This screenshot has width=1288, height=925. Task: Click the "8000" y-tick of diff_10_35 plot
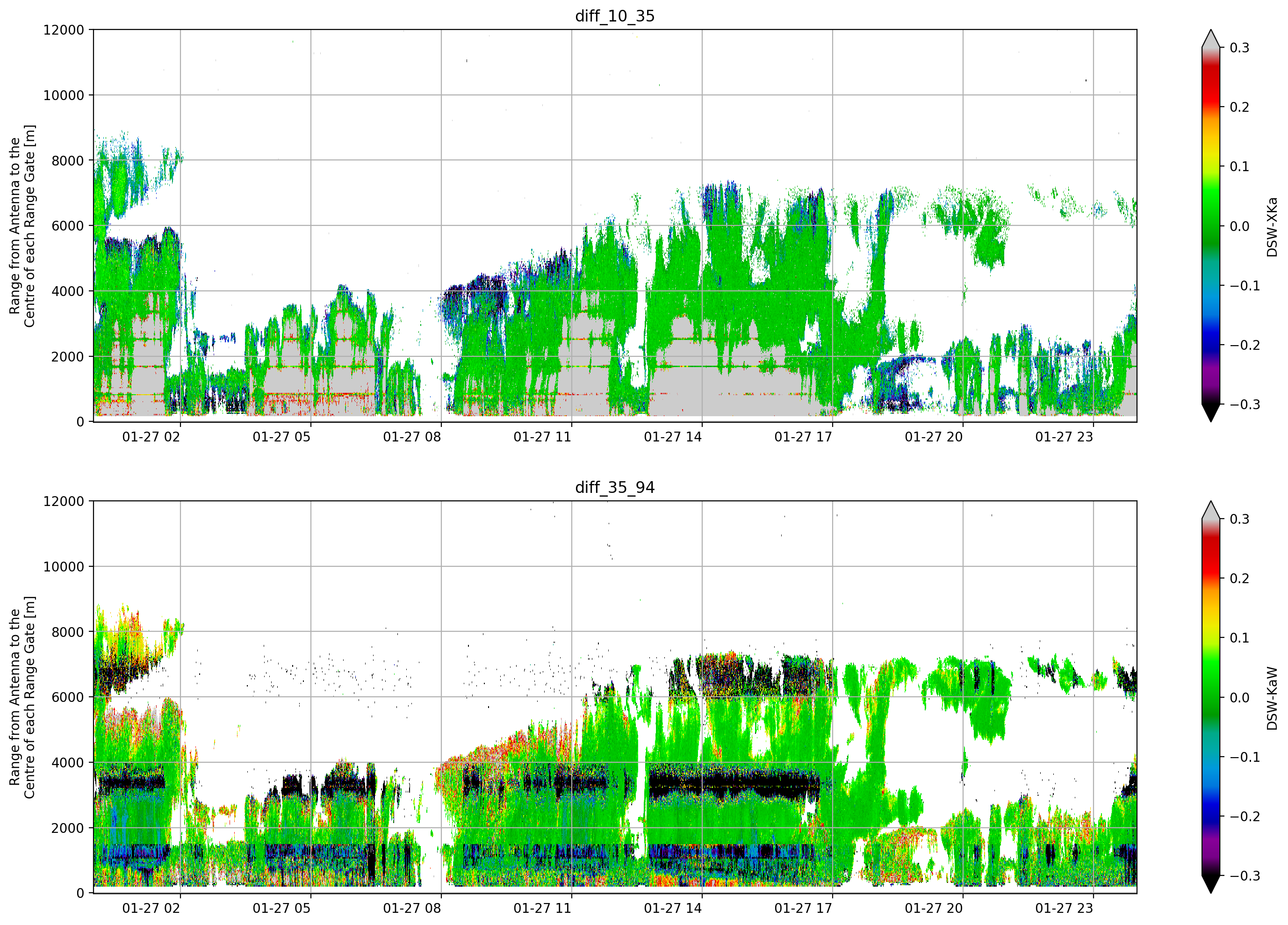coord(68,161)
